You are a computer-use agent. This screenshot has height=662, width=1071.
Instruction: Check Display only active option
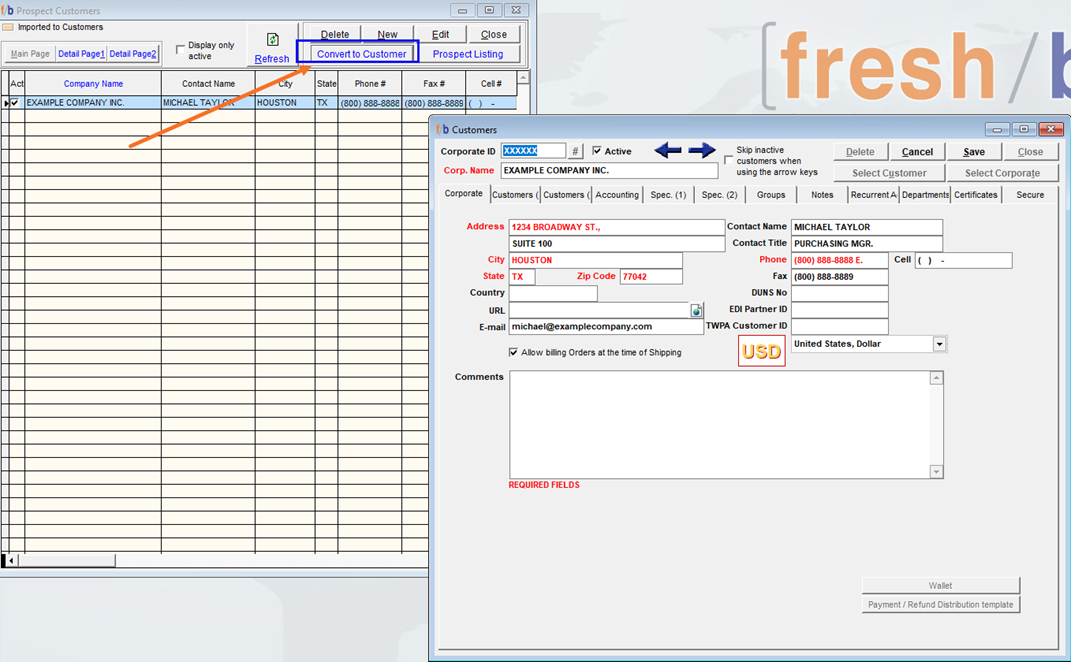click(x=180, y=49)
